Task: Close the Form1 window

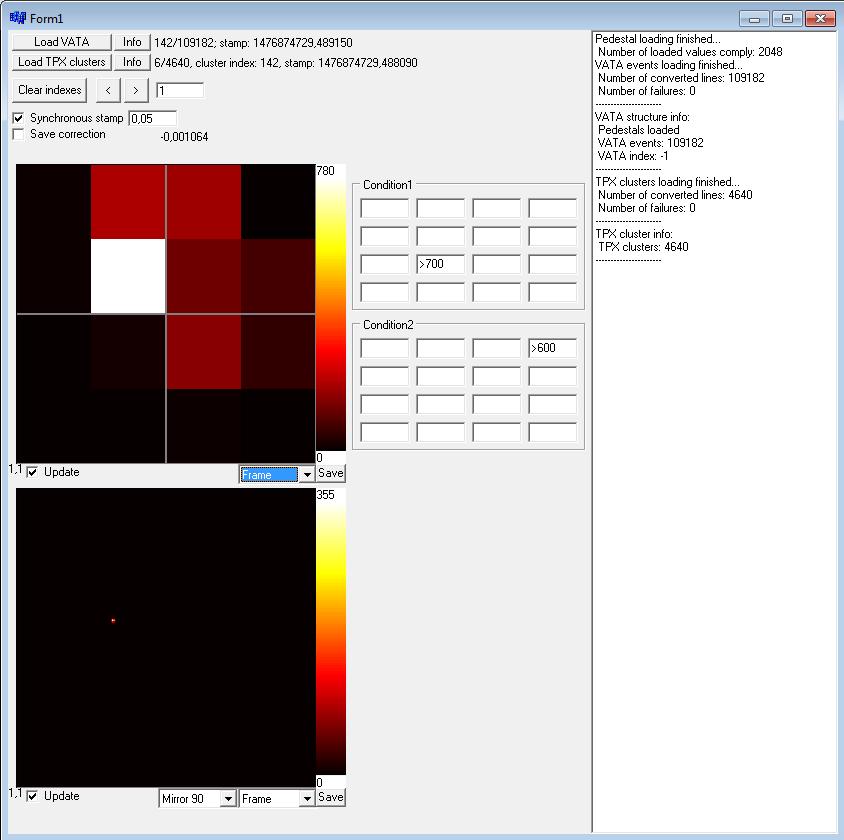Action: tap(820, 19)
